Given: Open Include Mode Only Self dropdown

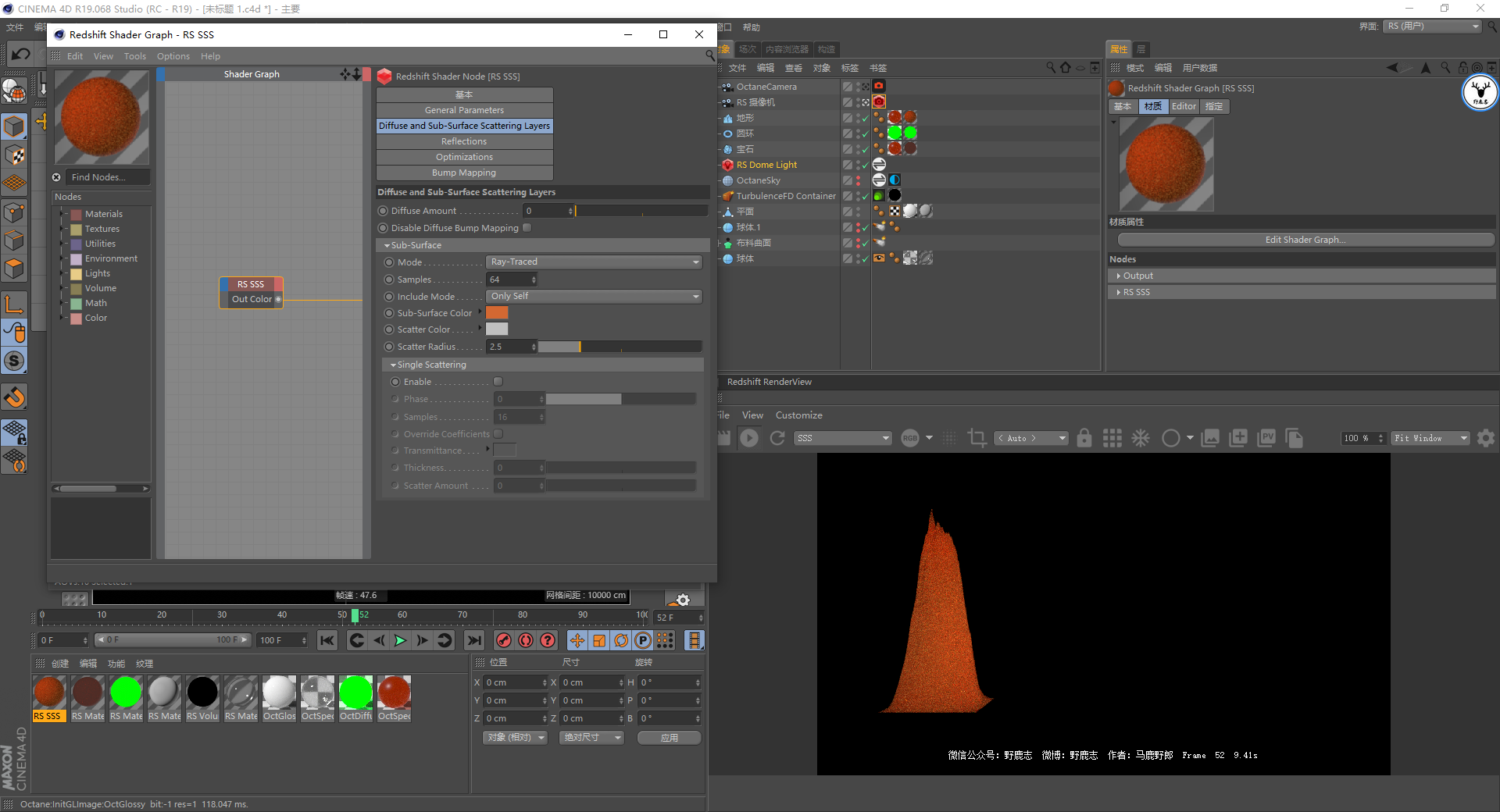Looking at the screenshot, I should 594,297.
